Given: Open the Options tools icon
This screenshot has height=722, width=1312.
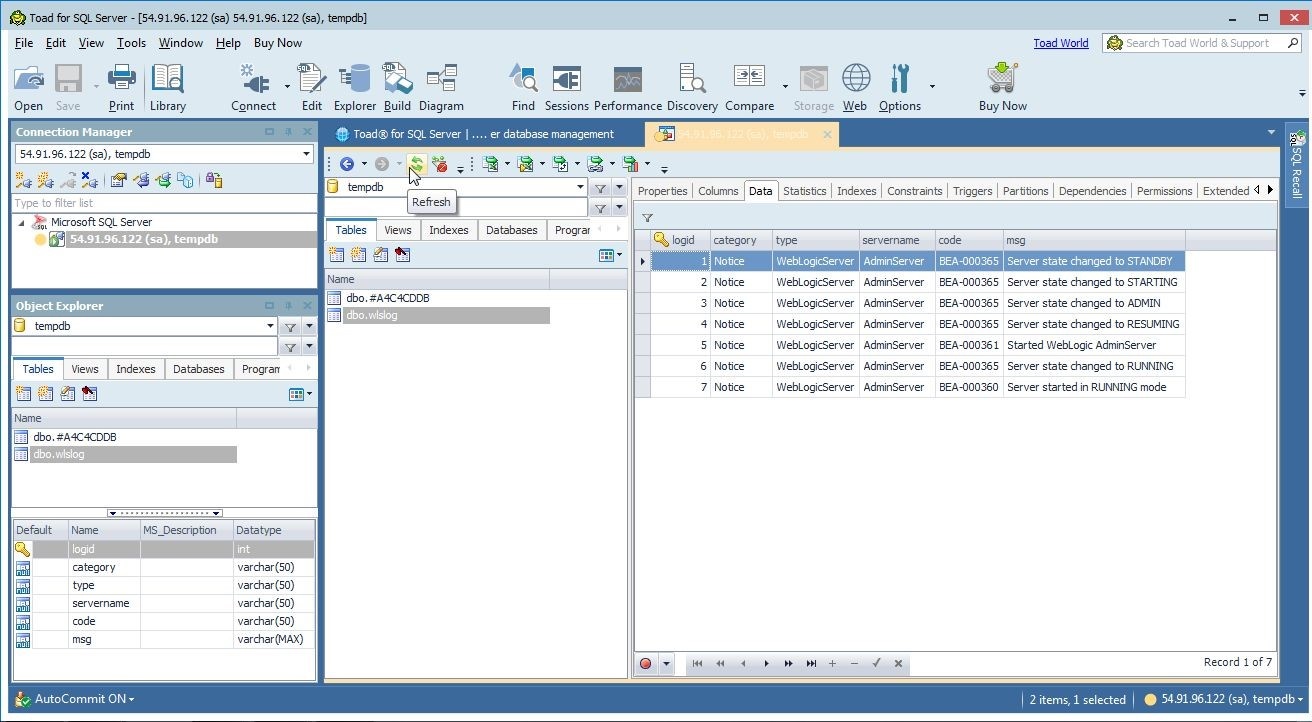Looking at the screenshot, I should pos(900,88).
